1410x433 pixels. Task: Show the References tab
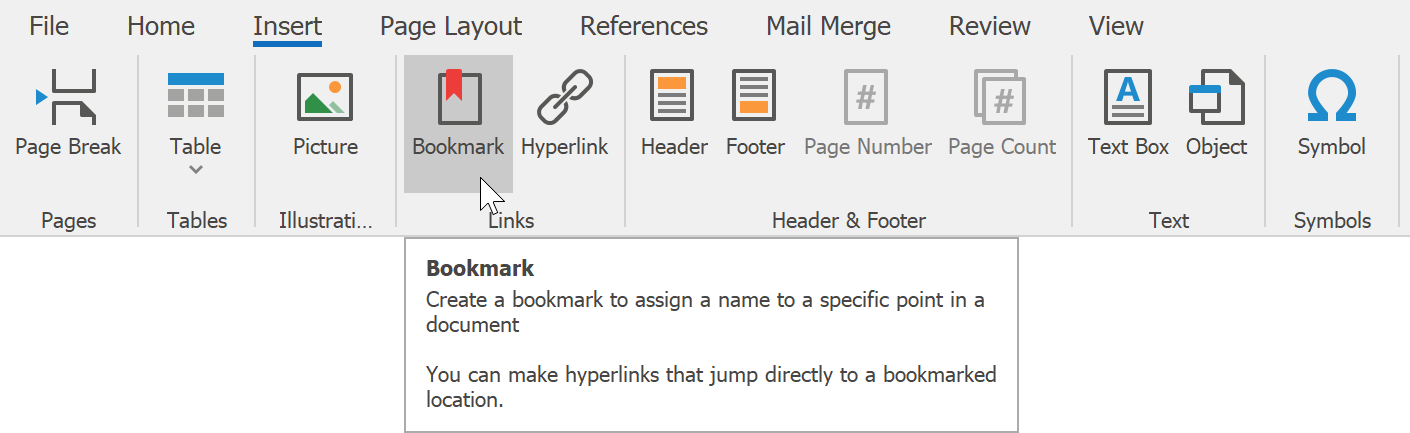[644, 26]
